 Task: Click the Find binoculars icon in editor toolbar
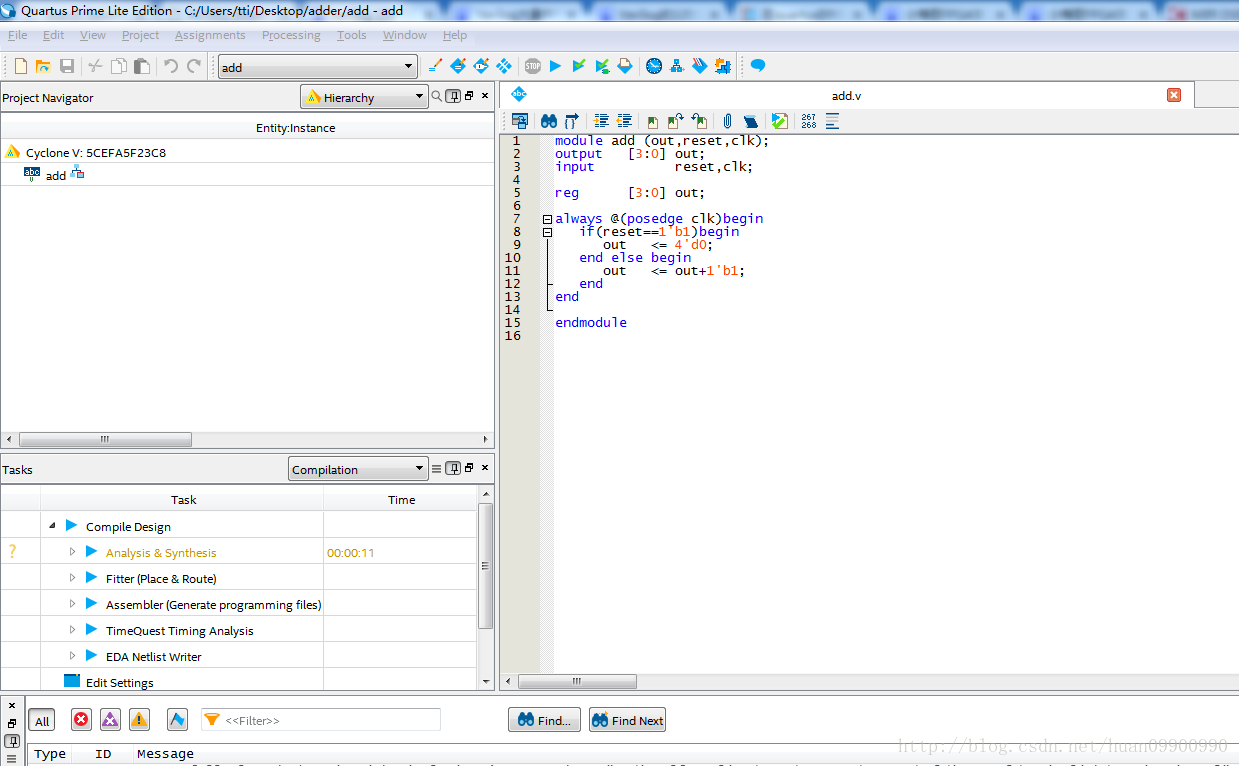(549, 121)
